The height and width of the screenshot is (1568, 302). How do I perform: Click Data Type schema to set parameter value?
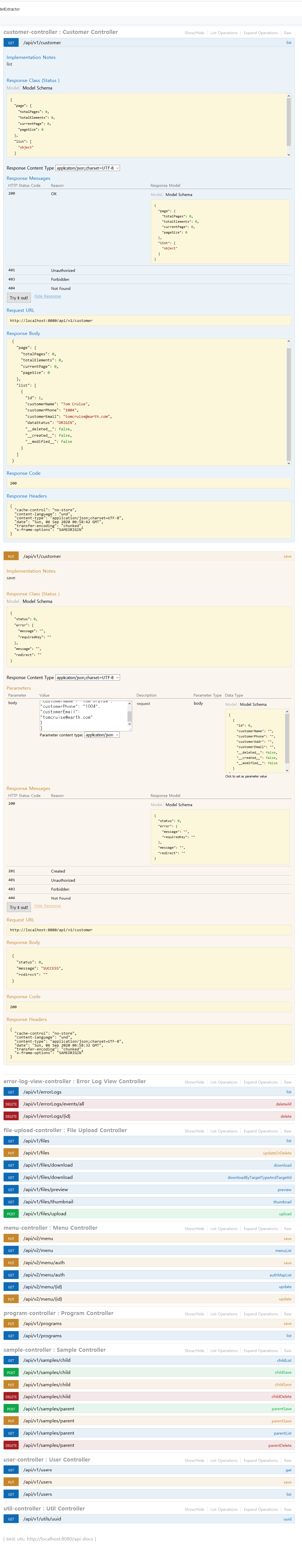coord(255,741)
